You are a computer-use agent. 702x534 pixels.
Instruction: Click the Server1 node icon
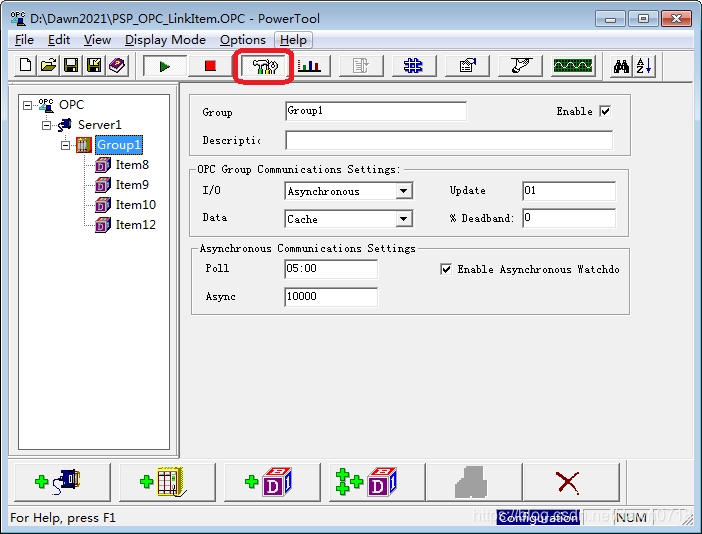pyautogui.click(x=65, y=124)
